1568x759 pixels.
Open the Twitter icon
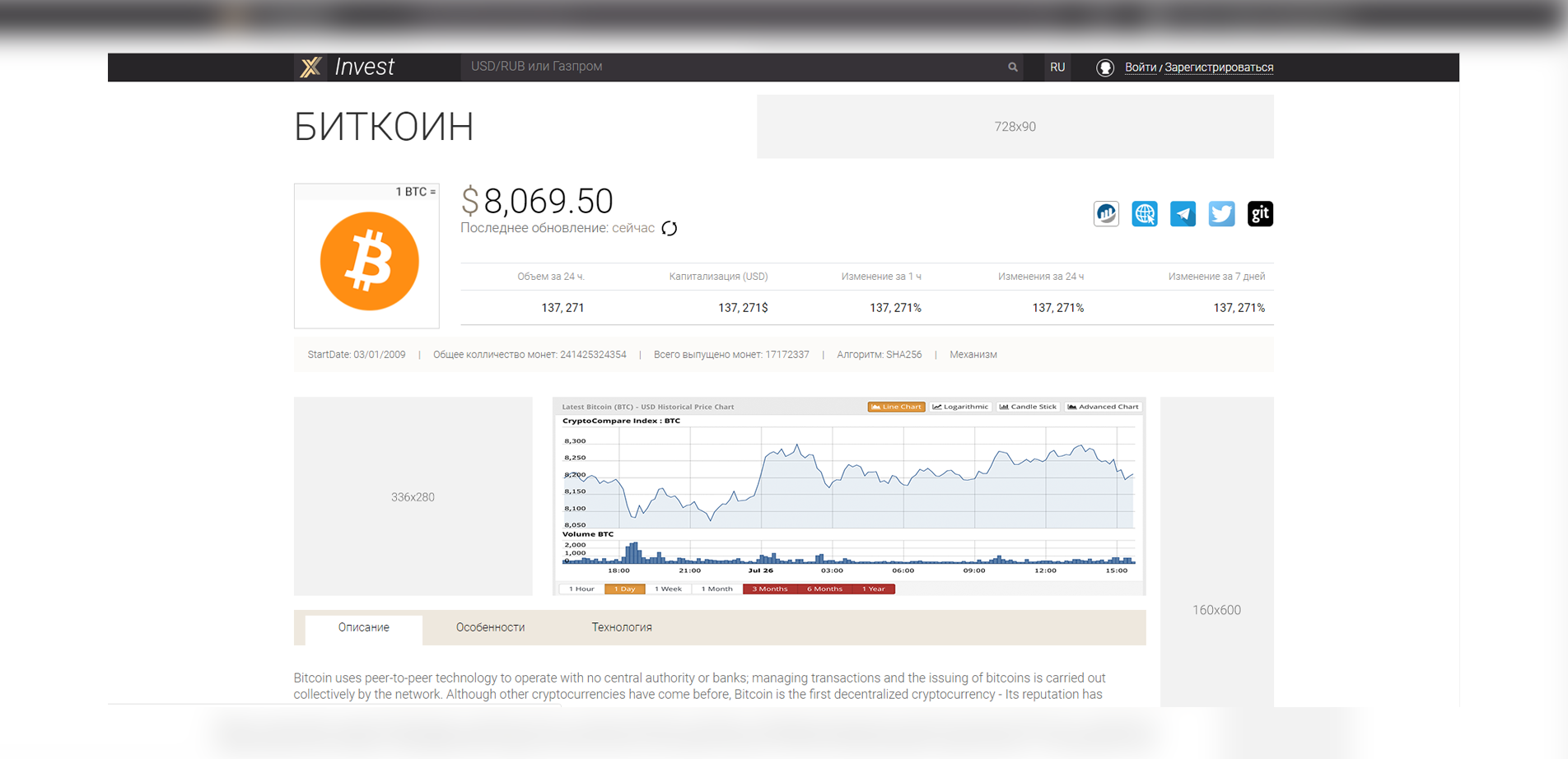[x=1221, y=214]
